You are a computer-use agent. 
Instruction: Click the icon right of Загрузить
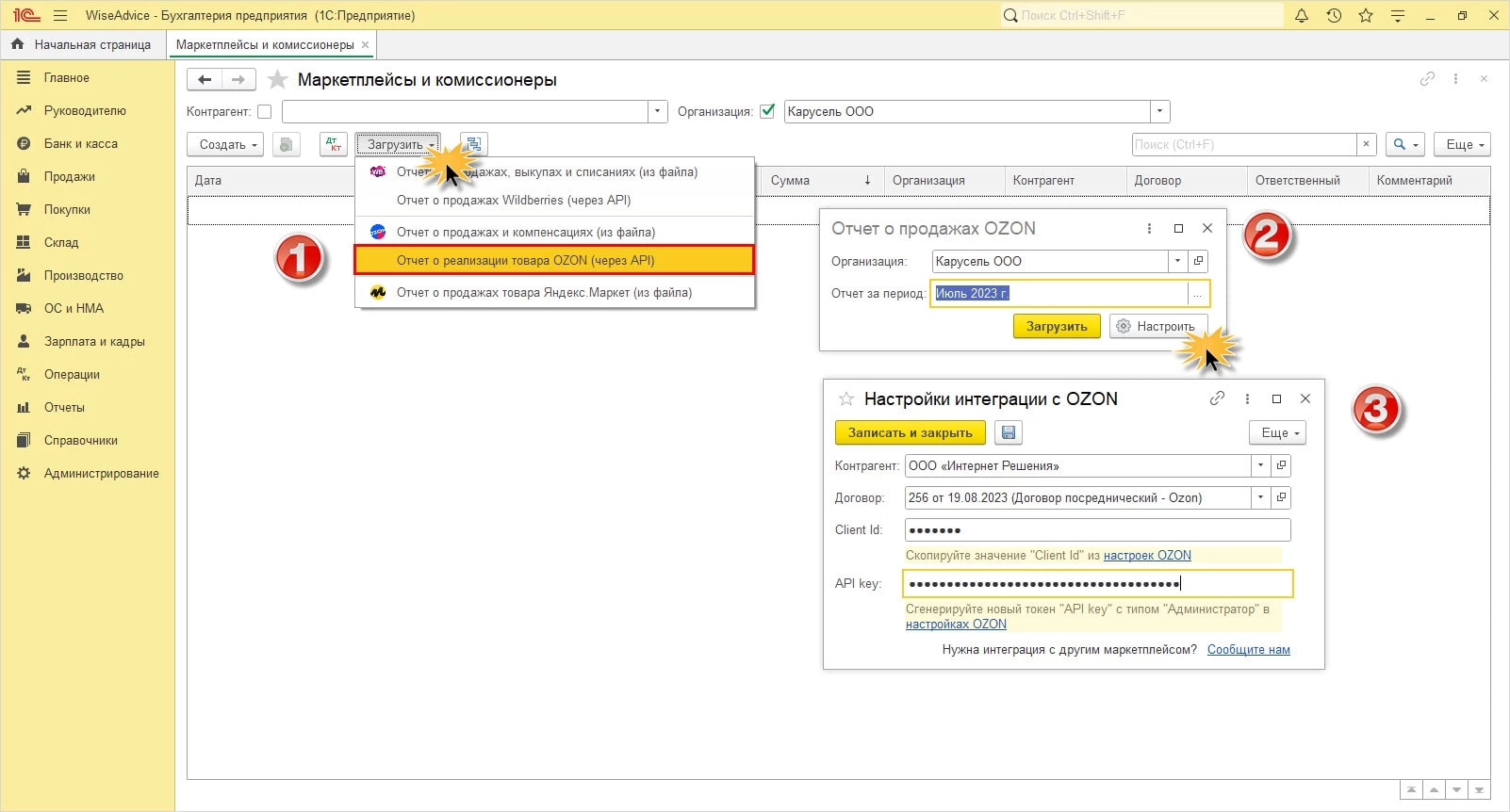point(473,144)
